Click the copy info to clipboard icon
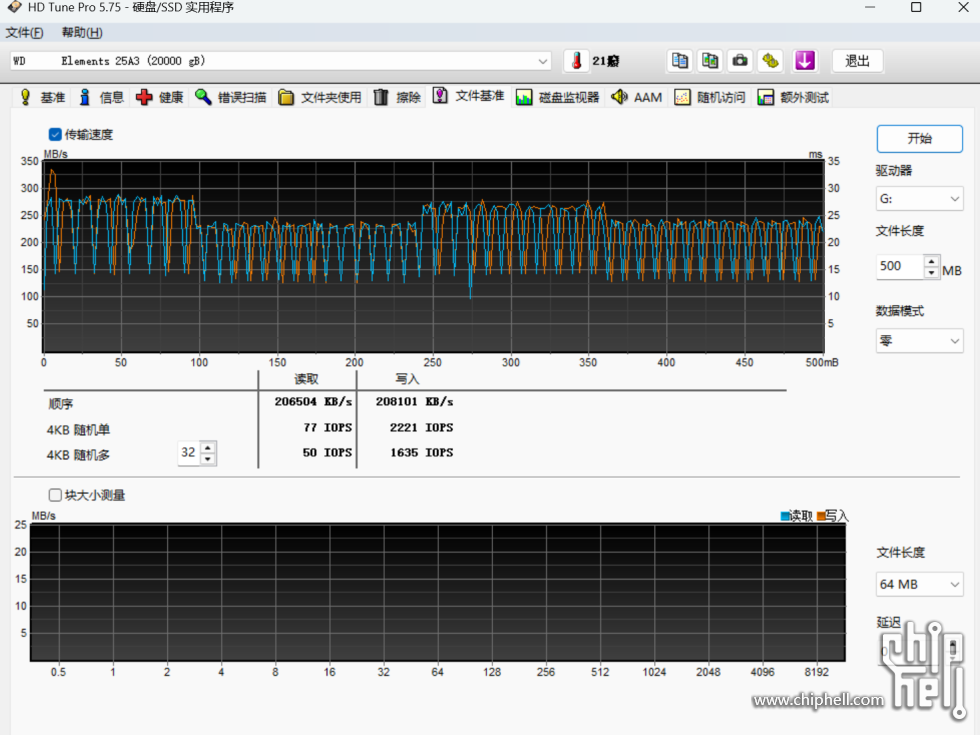The height and width of the screenshot is (735, 980). [680, 61]
